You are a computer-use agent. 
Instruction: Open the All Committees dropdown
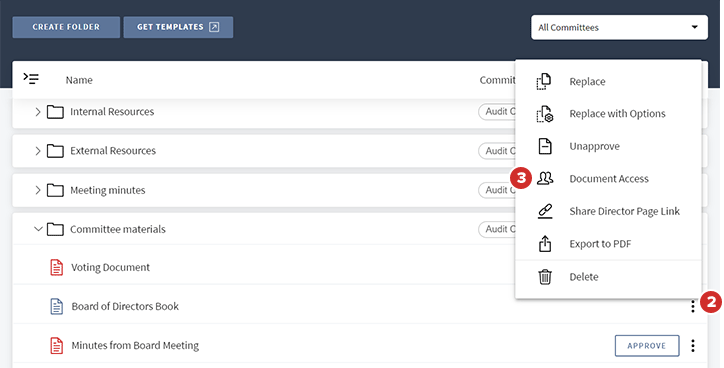(619, 27)
